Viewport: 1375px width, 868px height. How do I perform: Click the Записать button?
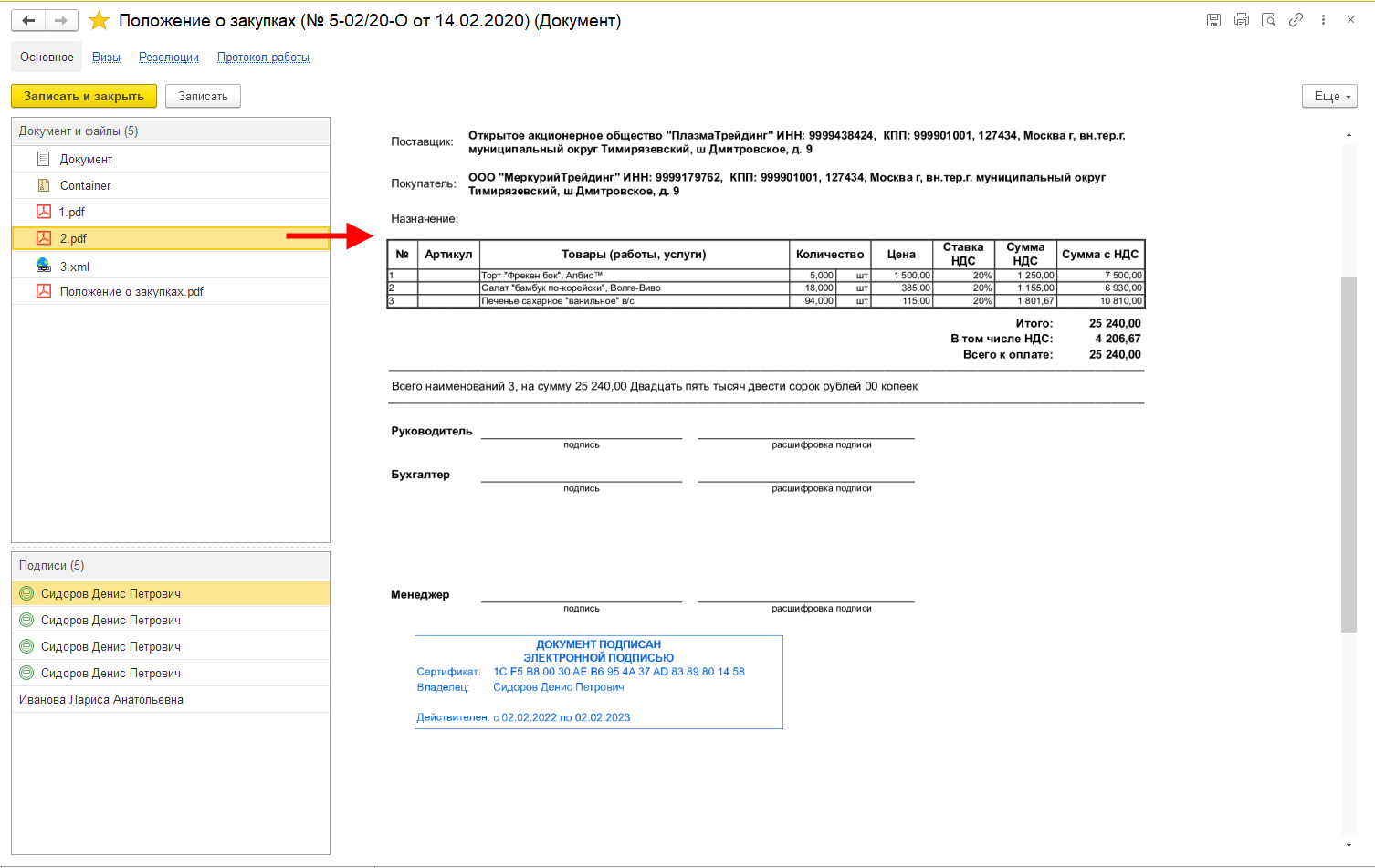click(203, 96)
